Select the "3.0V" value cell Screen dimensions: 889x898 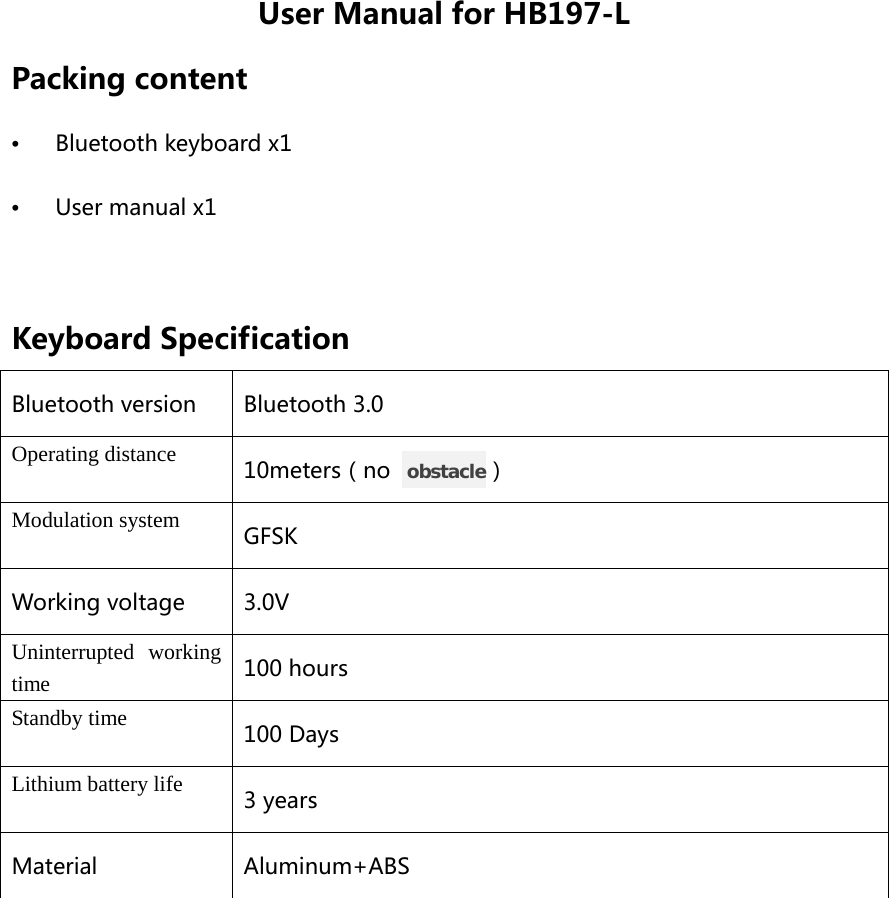[x=267, y=602]
